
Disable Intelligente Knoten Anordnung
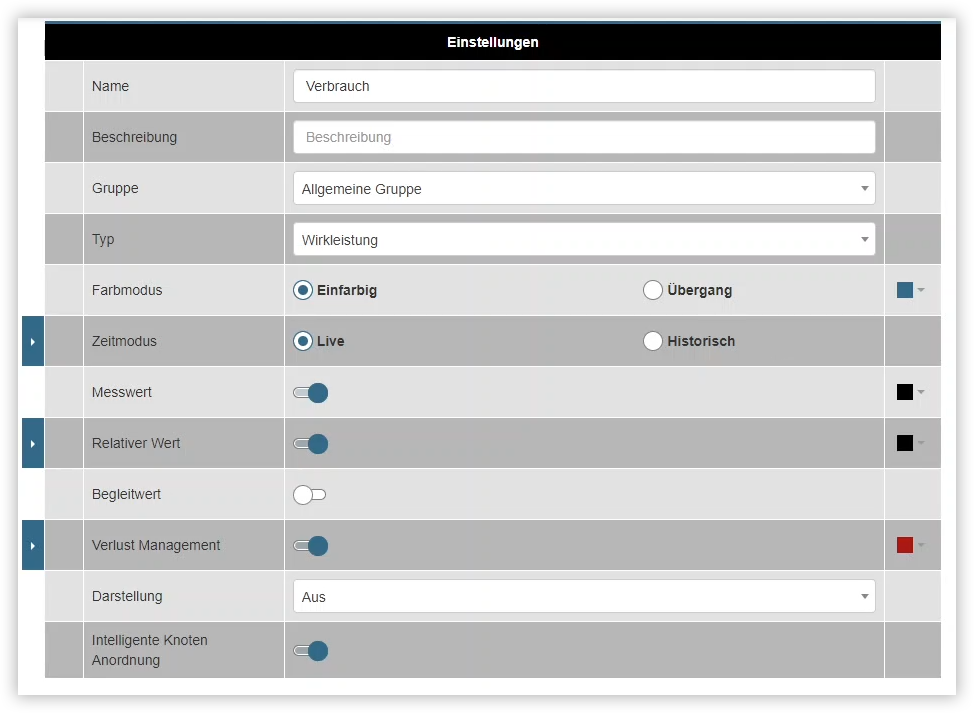click(310, 651)
